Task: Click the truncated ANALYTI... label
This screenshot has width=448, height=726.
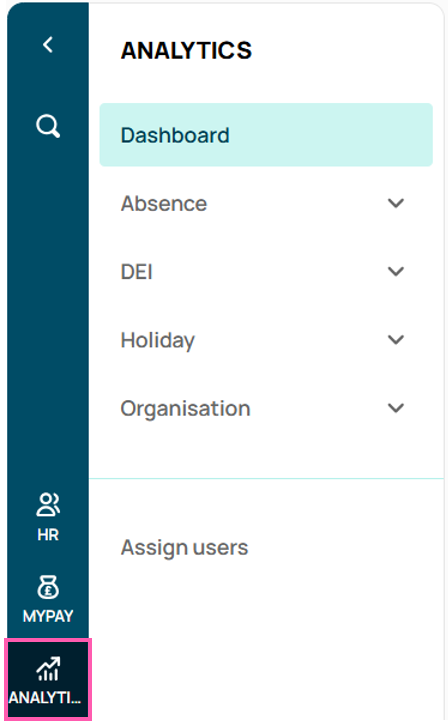Action: coord(45,697)
